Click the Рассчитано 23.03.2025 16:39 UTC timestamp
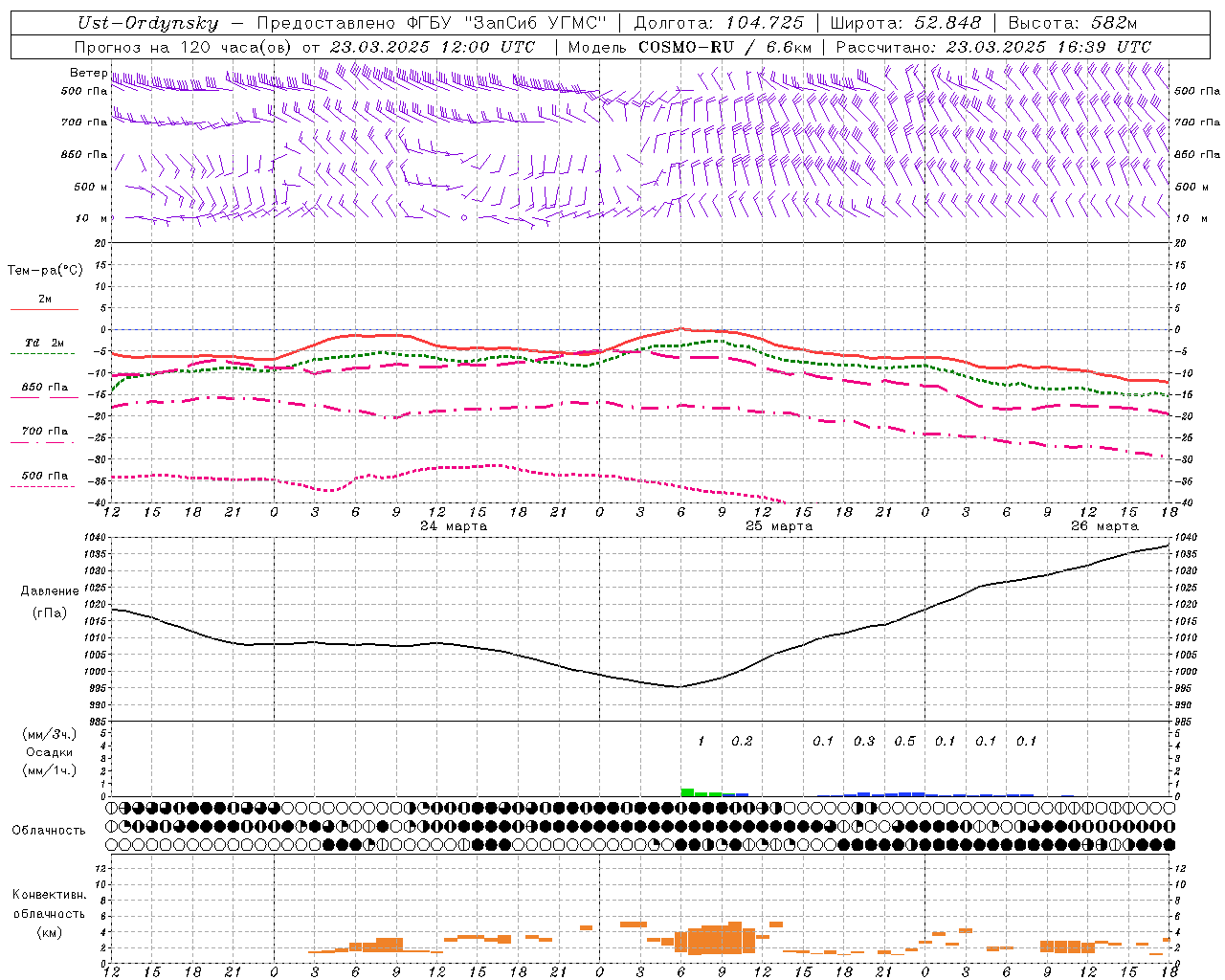This screenshot has width=1225, height=980. click(993, 47)
